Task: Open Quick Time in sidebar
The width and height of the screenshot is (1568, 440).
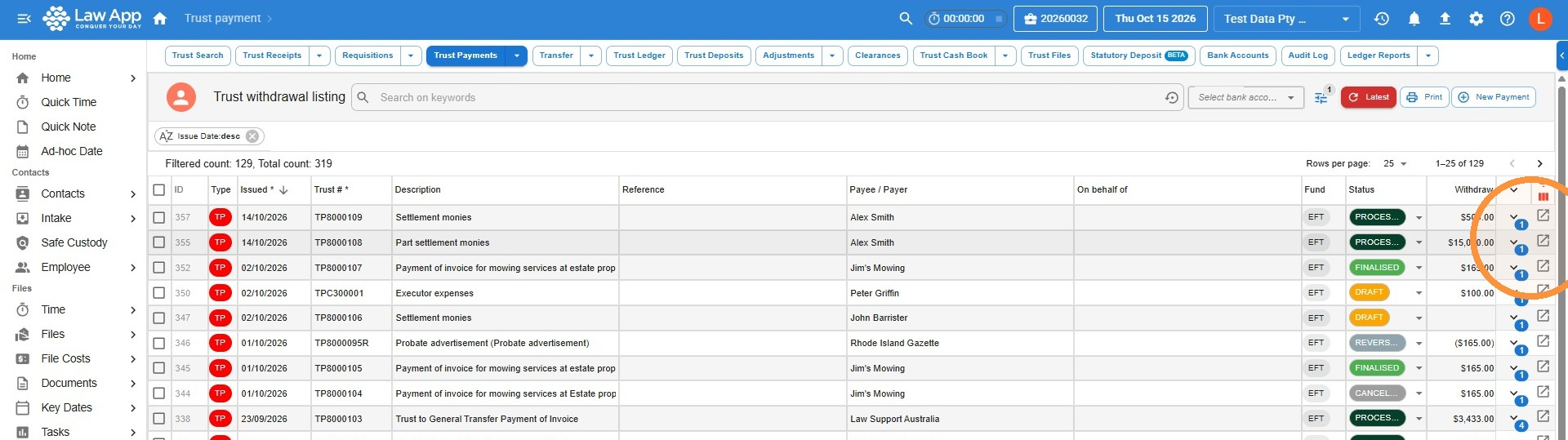Action: tap(69, 102)
